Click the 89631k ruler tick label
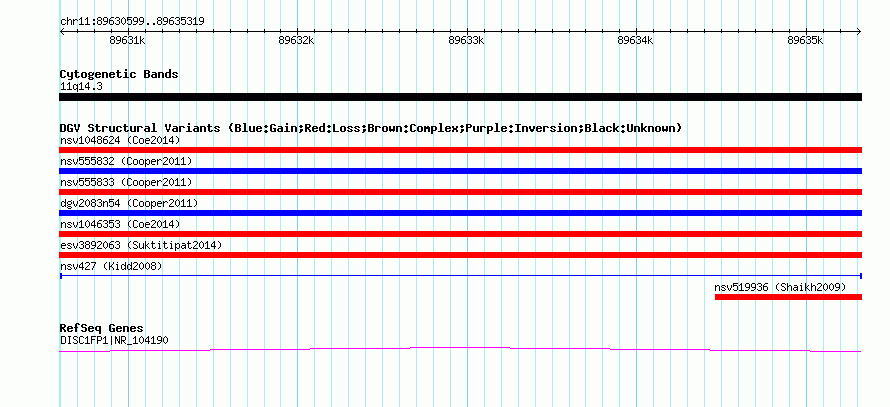 tap(128, 40)
